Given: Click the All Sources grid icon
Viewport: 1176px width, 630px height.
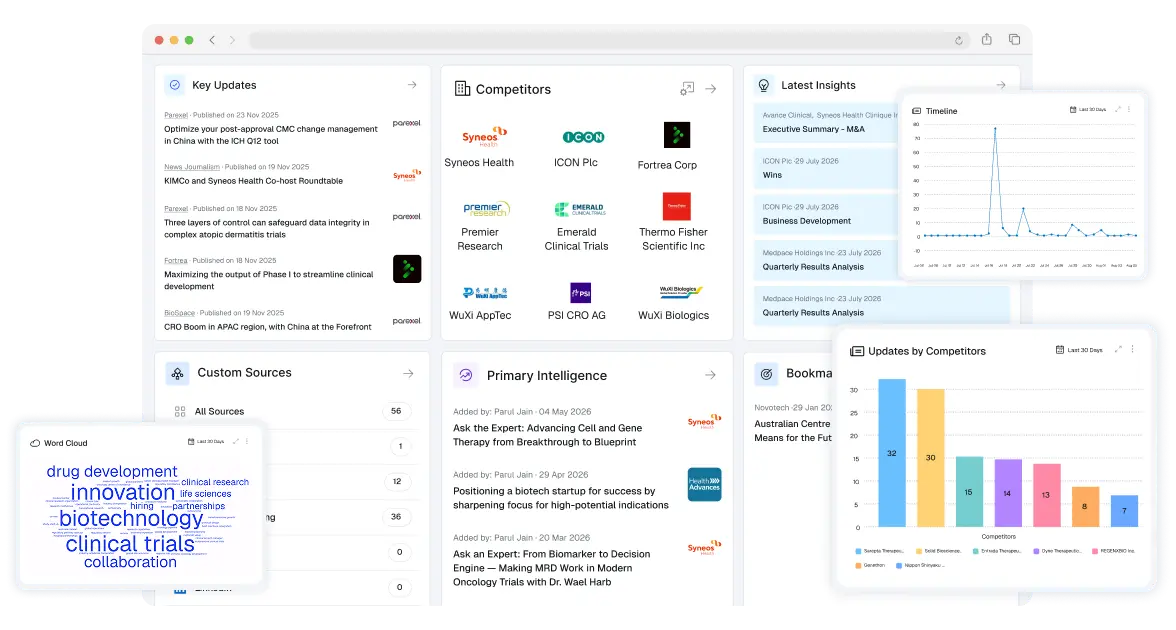Looking at the screenshot, I should click(x=180, y=411).
